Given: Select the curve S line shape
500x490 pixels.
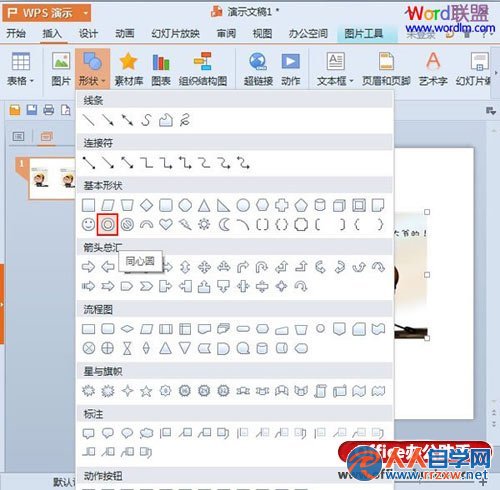Looking at the screenshot, I should click(146, 120).
